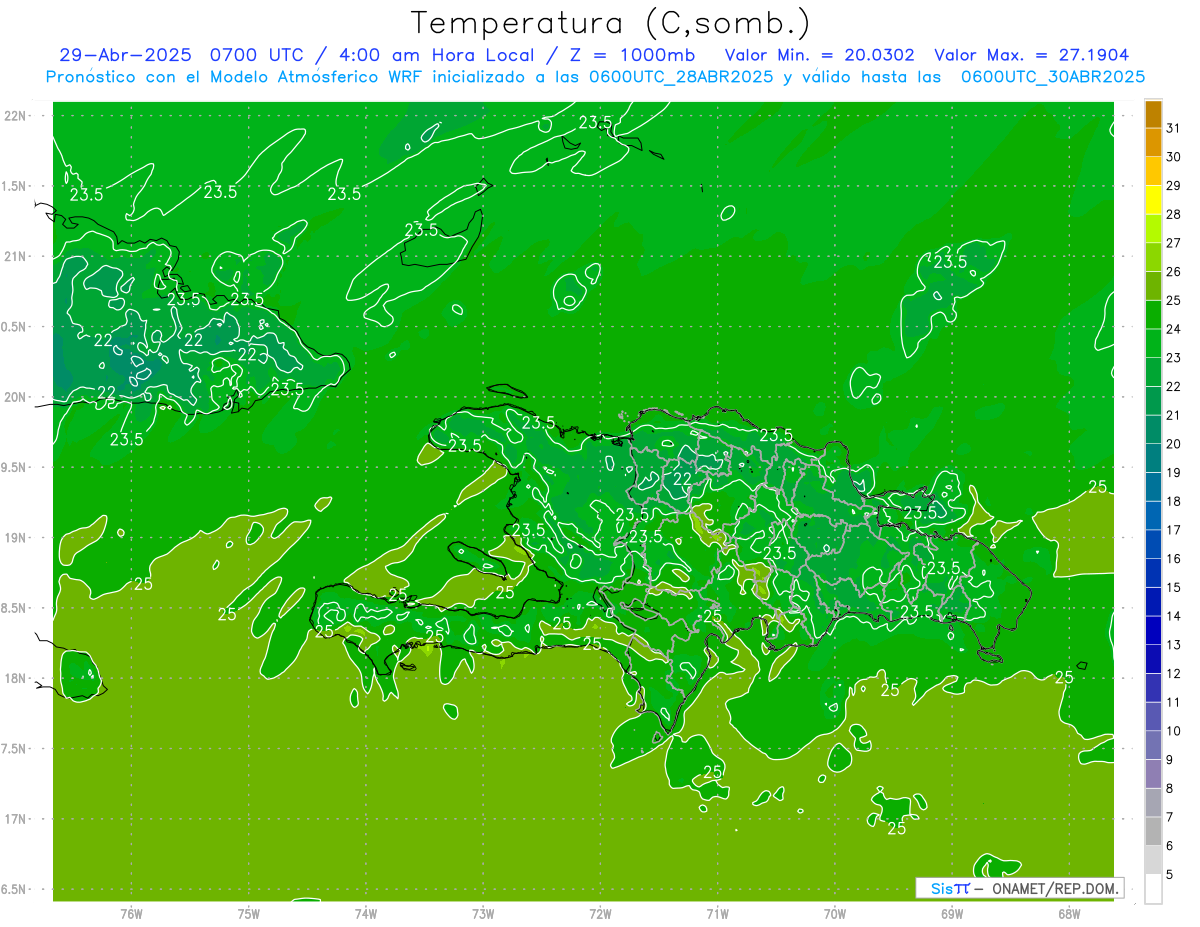Screen dimensions: 1200x927
Task: Click the "21N" latitude axis label
Action: coord(17,256)
